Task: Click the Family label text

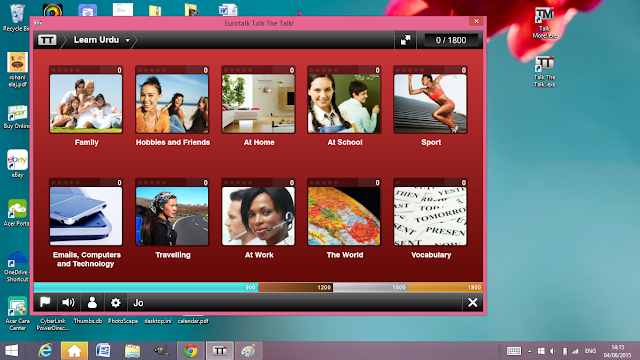Action: (87, 142)
